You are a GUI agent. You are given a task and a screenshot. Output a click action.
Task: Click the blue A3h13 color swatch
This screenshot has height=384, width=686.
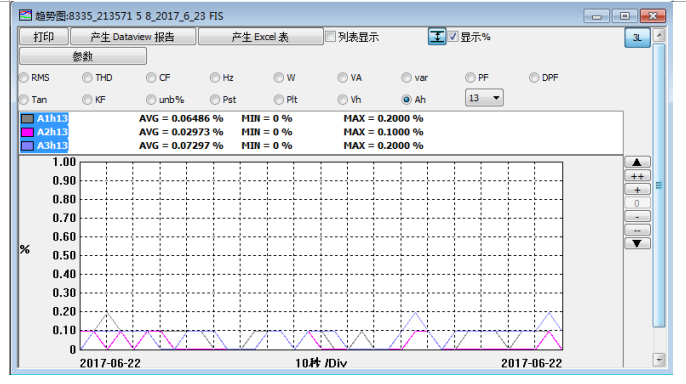point(28,146)
